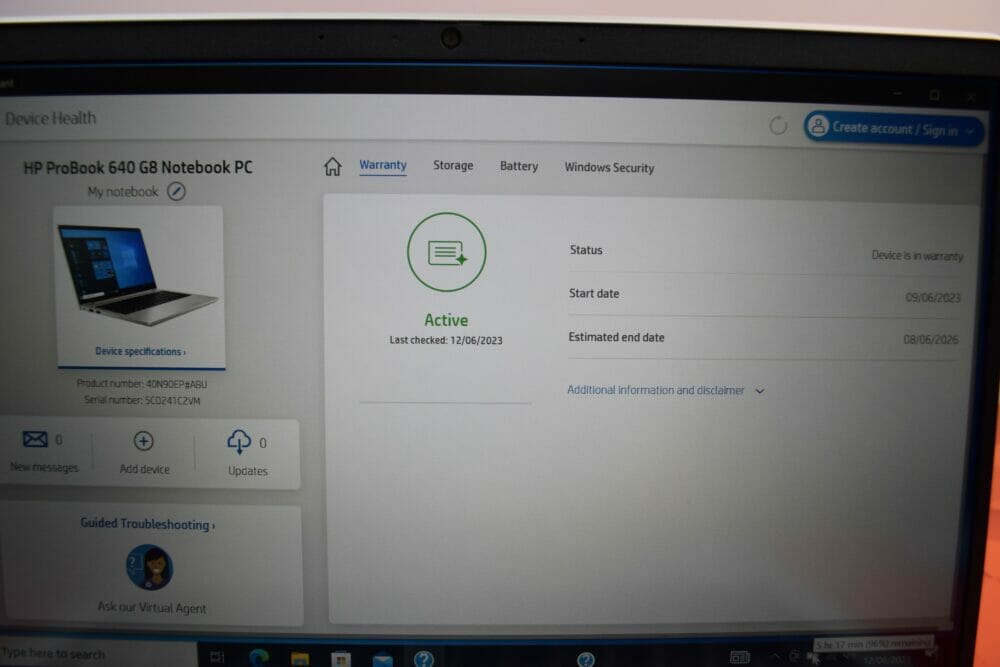Click the Add device label

(145, 469)
